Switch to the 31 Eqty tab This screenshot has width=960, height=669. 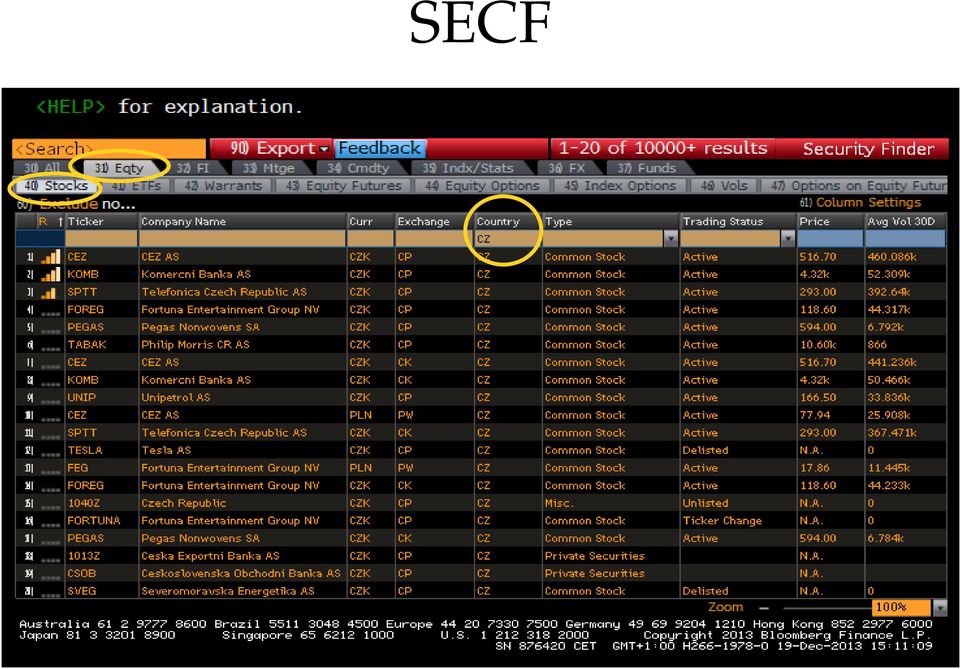119,168
